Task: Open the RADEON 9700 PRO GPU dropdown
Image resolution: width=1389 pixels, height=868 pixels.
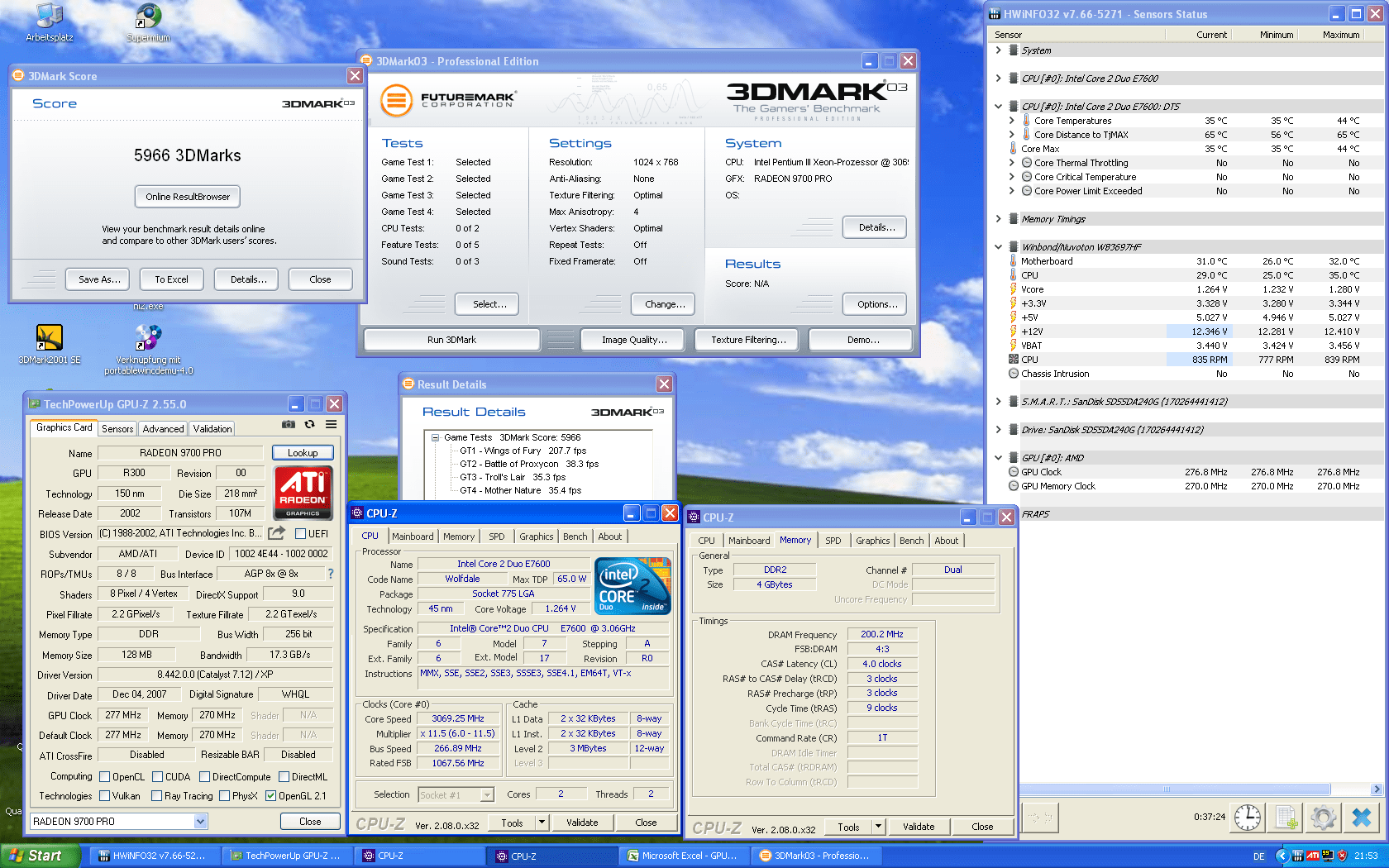Action: (200, 821)
